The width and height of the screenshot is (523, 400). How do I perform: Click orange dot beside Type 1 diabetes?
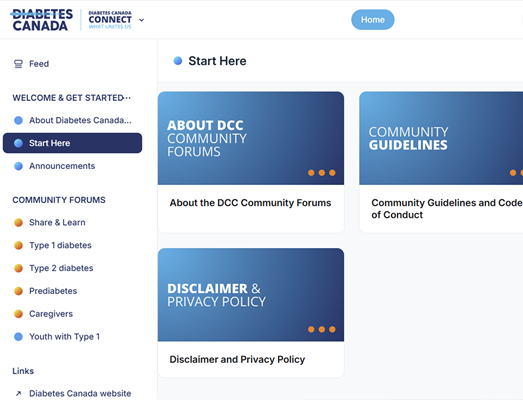[x=18, y=246]
